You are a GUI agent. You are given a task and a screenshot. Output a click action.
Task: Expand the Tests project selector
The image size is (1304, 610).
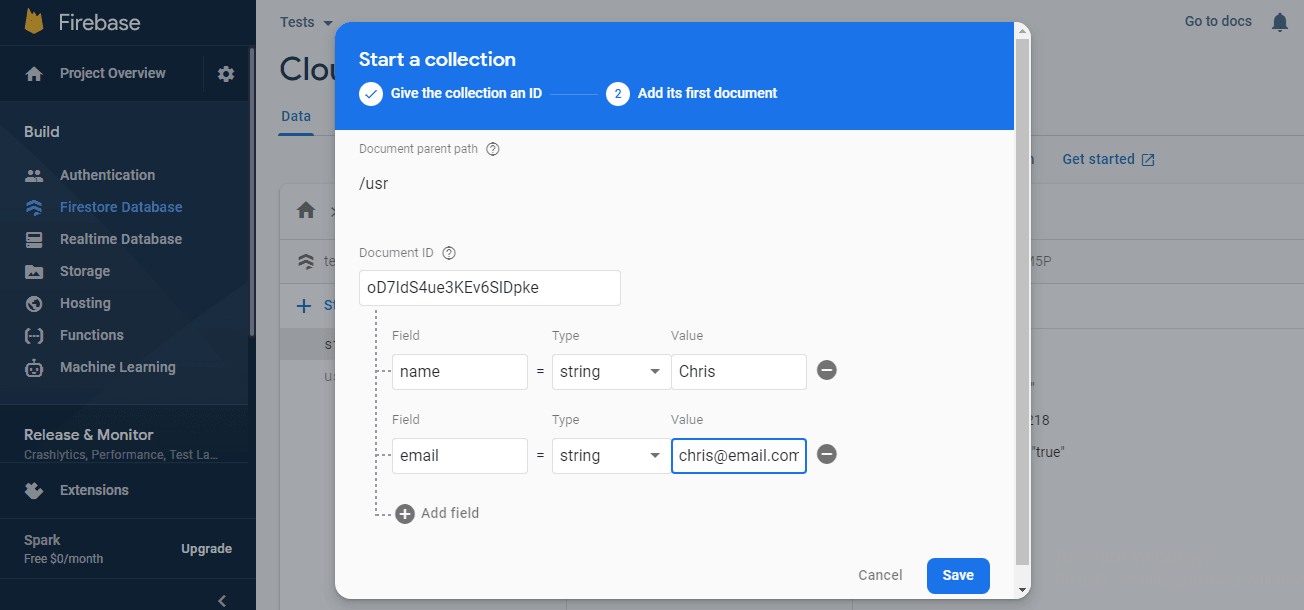point(306,22)
